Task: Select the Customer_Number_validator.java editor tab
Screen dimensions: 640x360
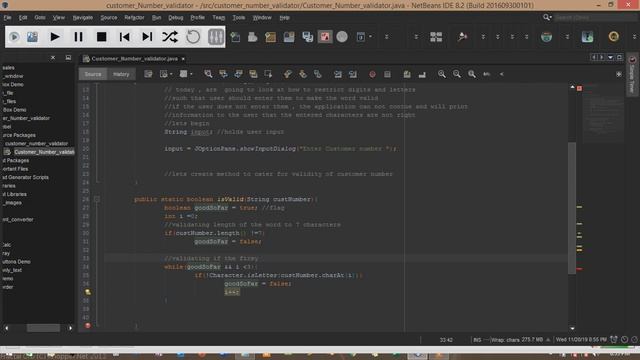Action: click(134, 59)
